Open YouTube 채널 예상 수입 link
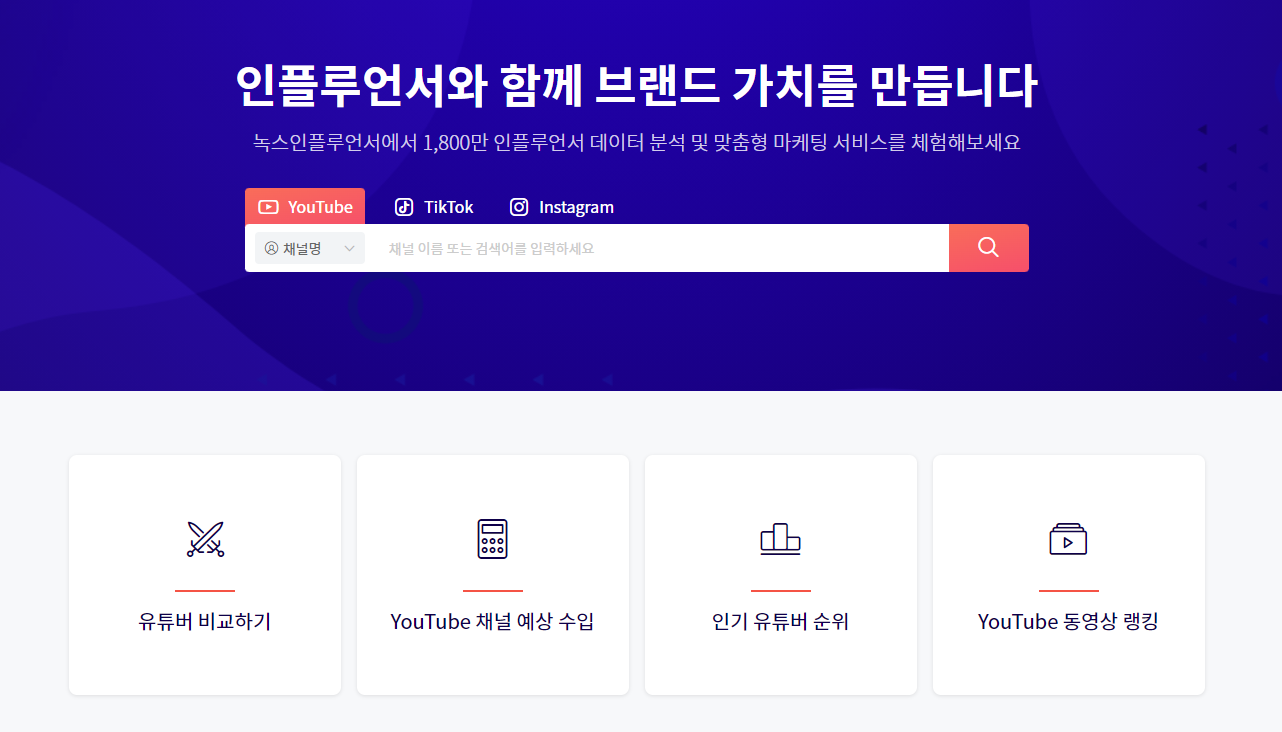1282x732 pixels. [x=493, y=622]
